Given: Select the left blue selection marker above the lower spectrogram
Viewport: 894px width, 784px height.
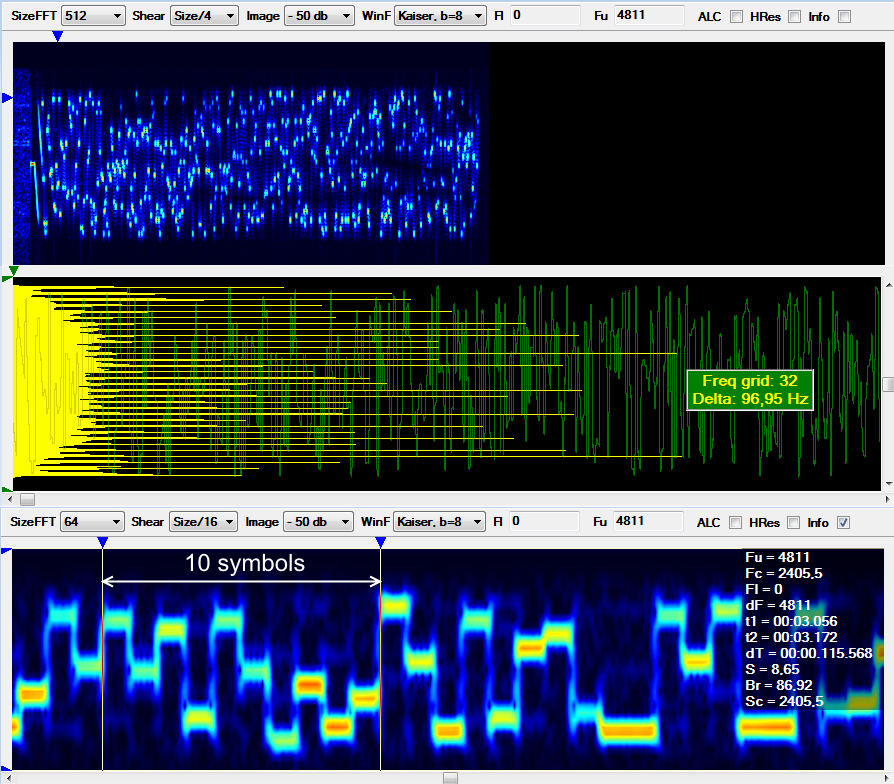Looking at the screenshot, I should [104, 542].
